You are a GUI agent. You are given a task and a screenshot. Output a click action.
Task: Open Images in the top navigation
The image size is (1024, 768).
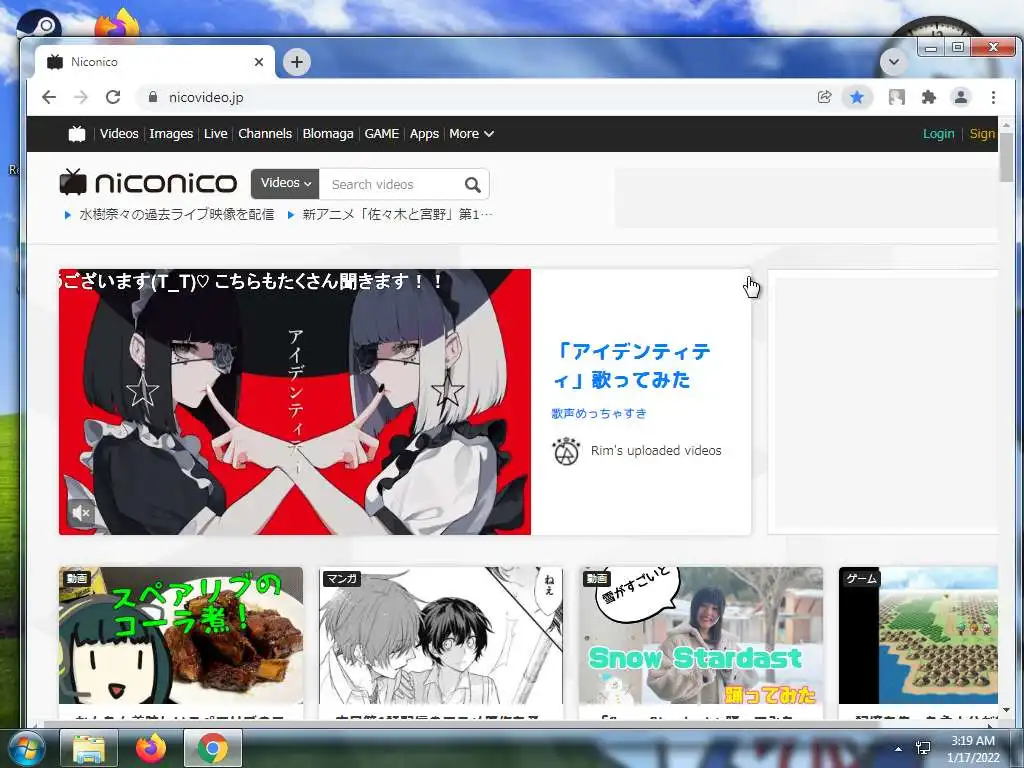click(171, 134)
